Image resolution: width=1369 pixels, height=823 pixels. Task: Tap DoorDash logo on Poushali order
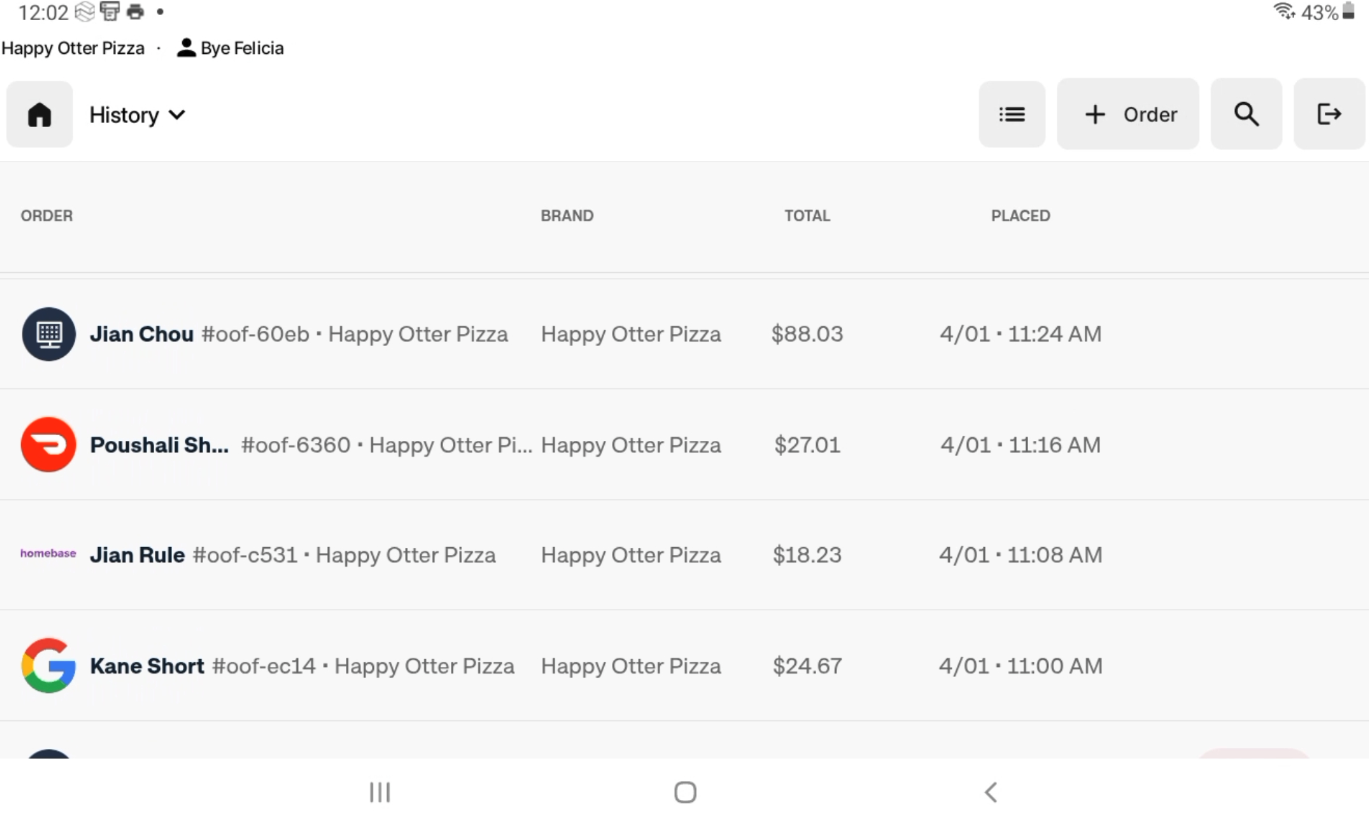[49, 445]
